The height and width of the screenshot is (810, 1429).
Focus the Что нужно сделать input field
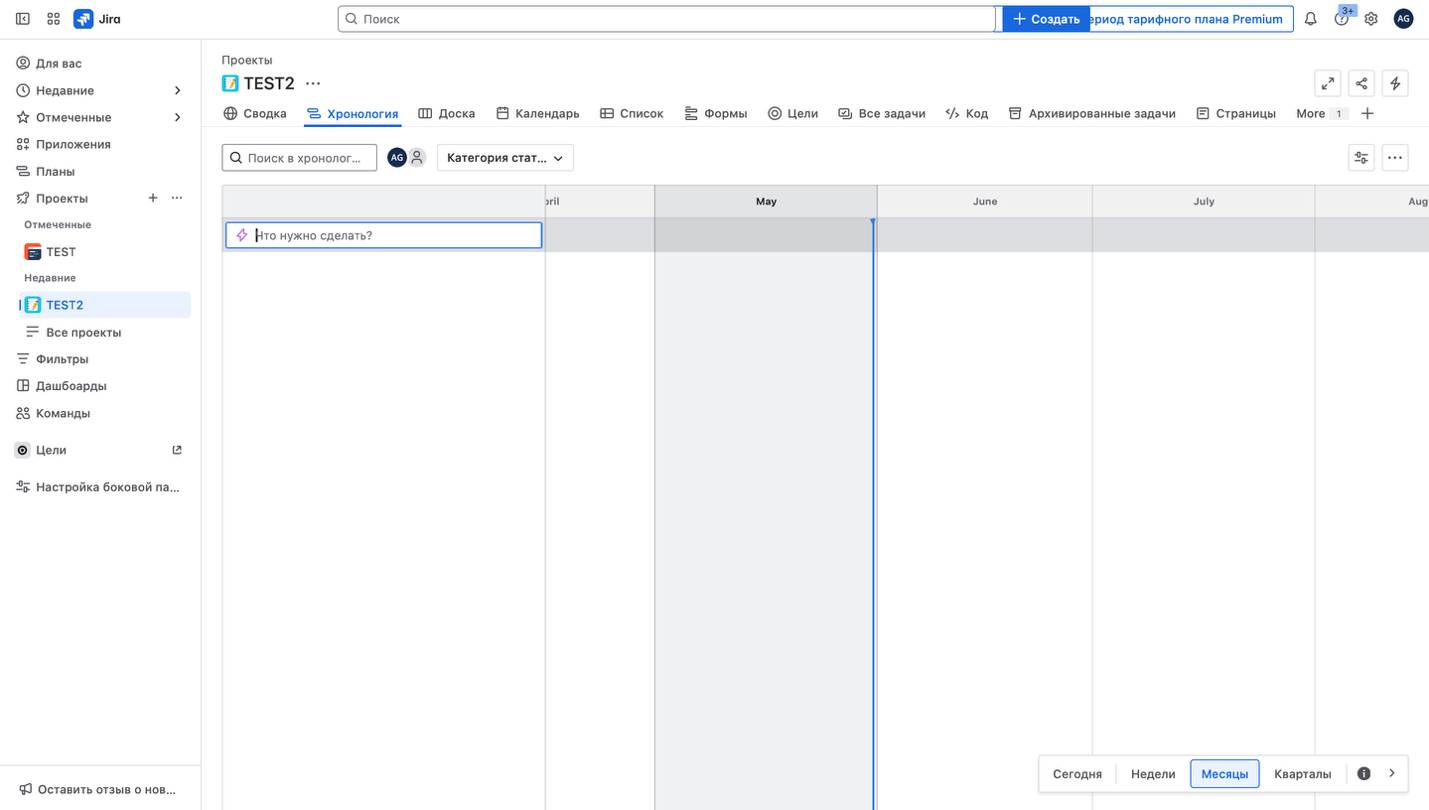click(395, 235)
